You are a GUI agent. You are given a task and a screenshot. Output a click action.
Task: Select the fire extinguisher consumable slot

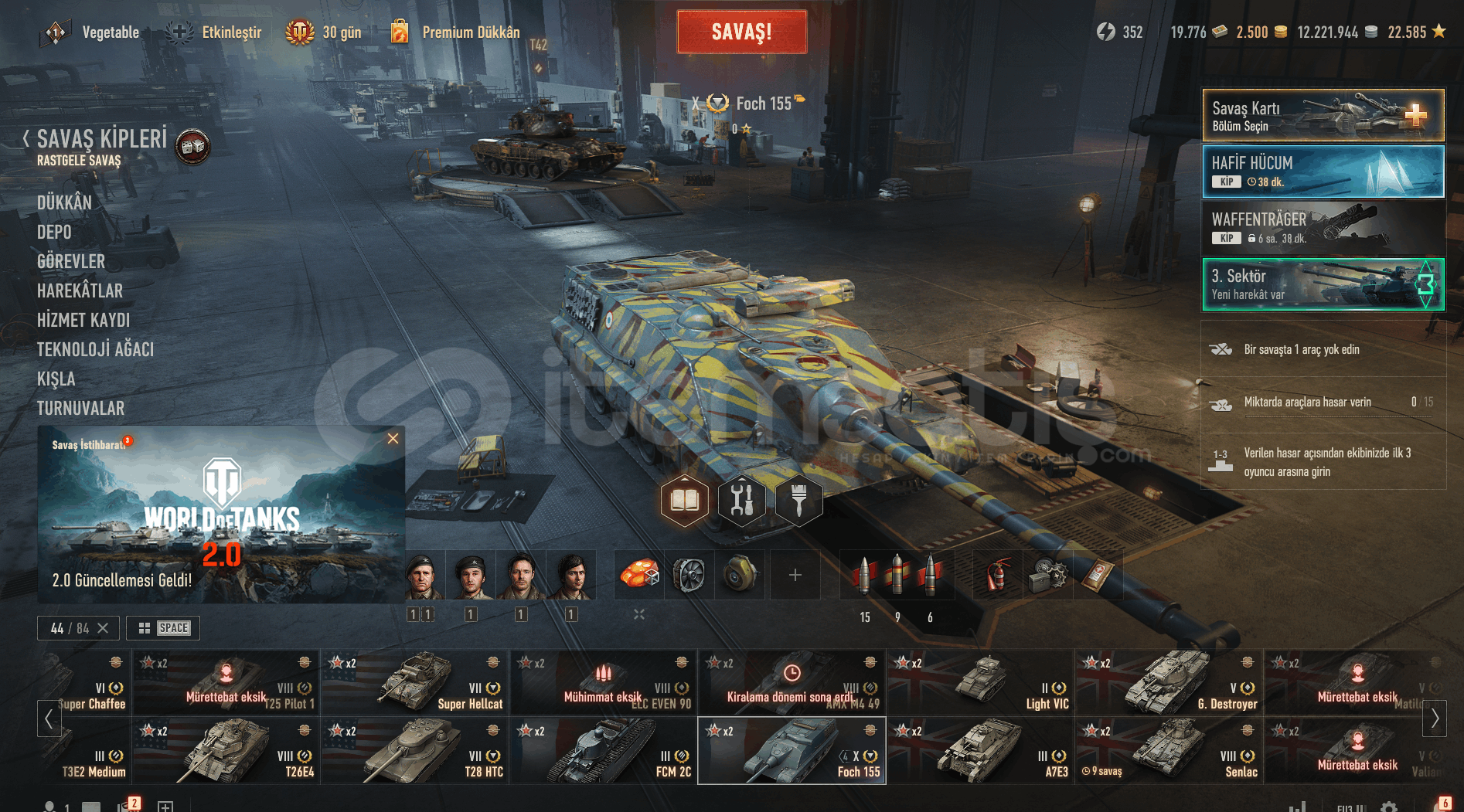pyautogui.click(x=997, y=575)
